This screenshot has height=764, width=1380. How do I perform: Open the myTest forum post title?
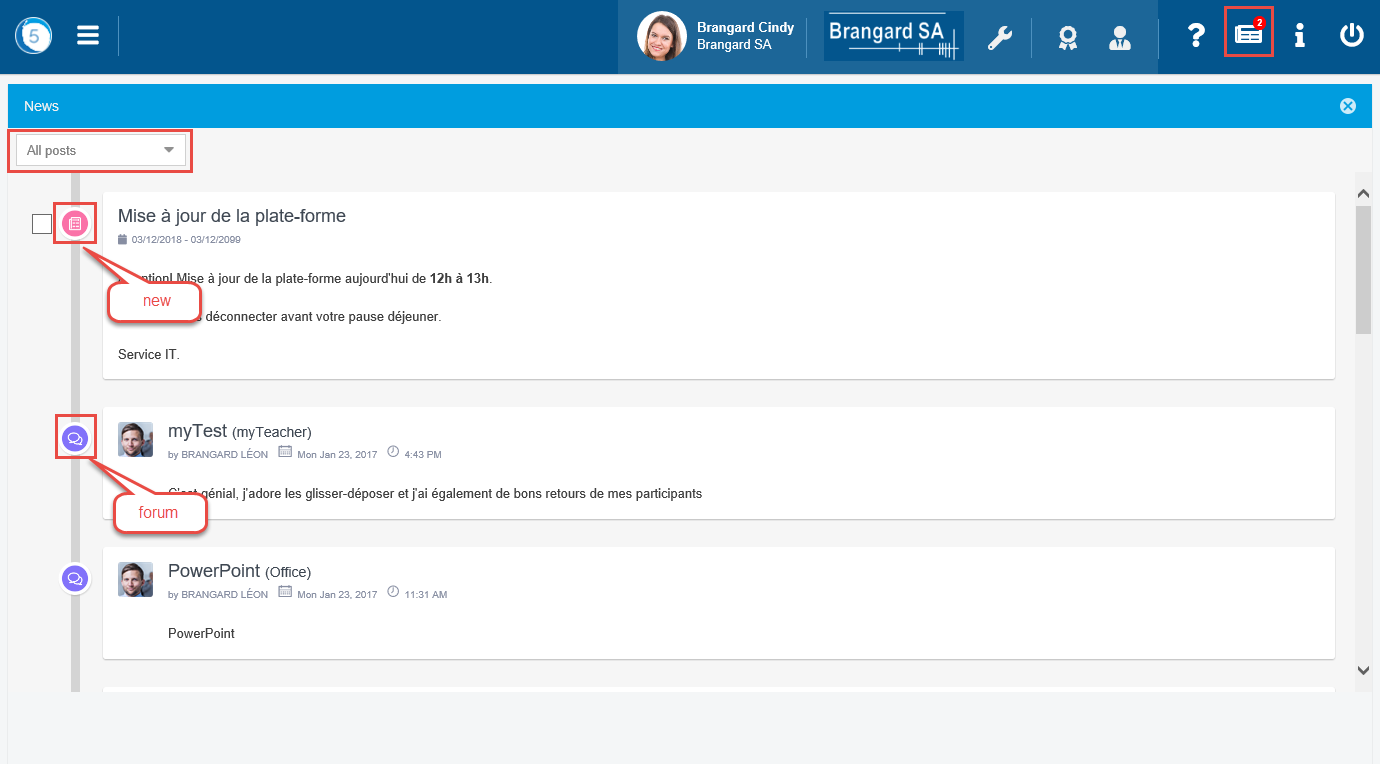coord(198,431)
